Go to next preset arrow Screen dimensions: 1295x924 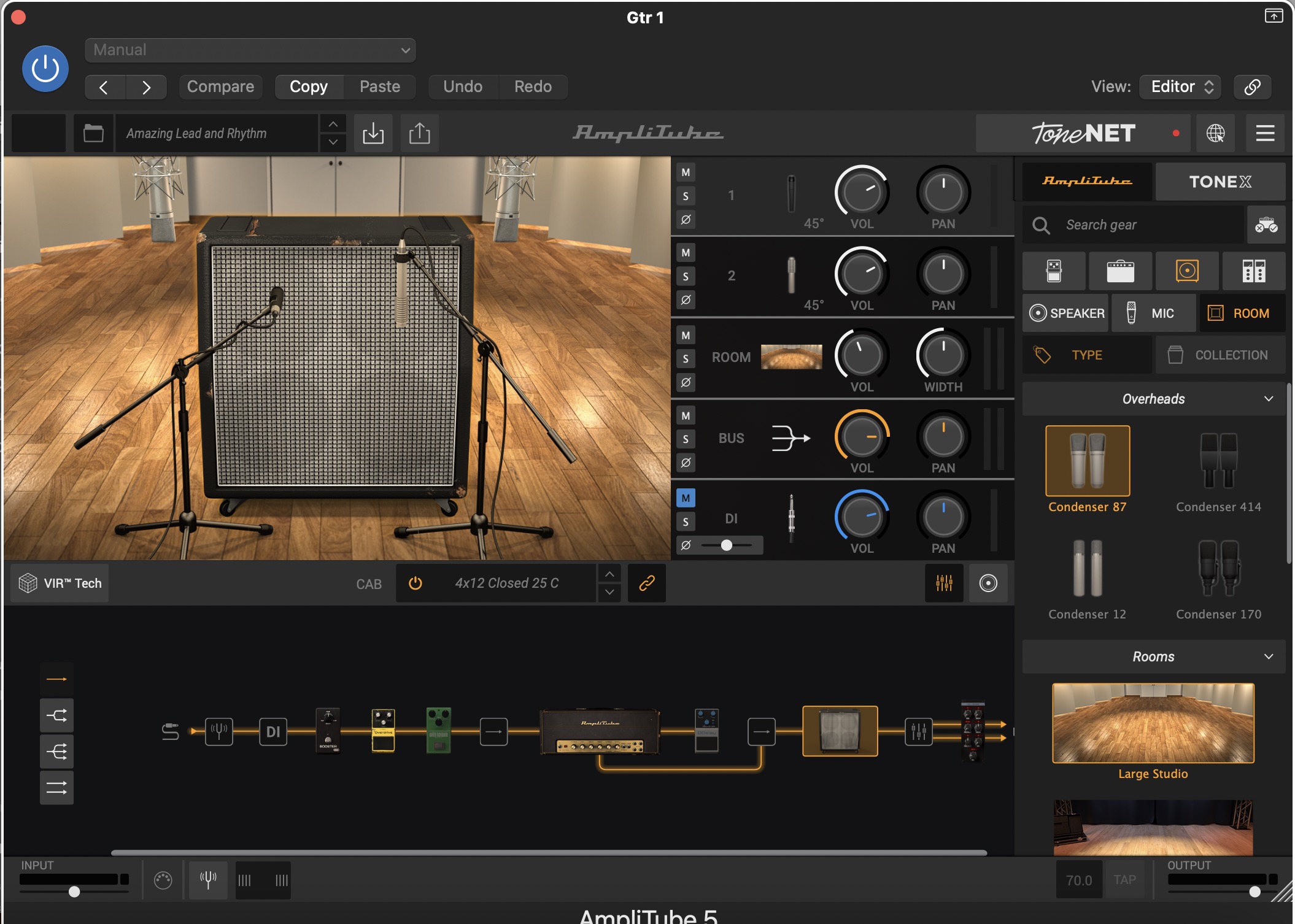click(x=146, y=87)
